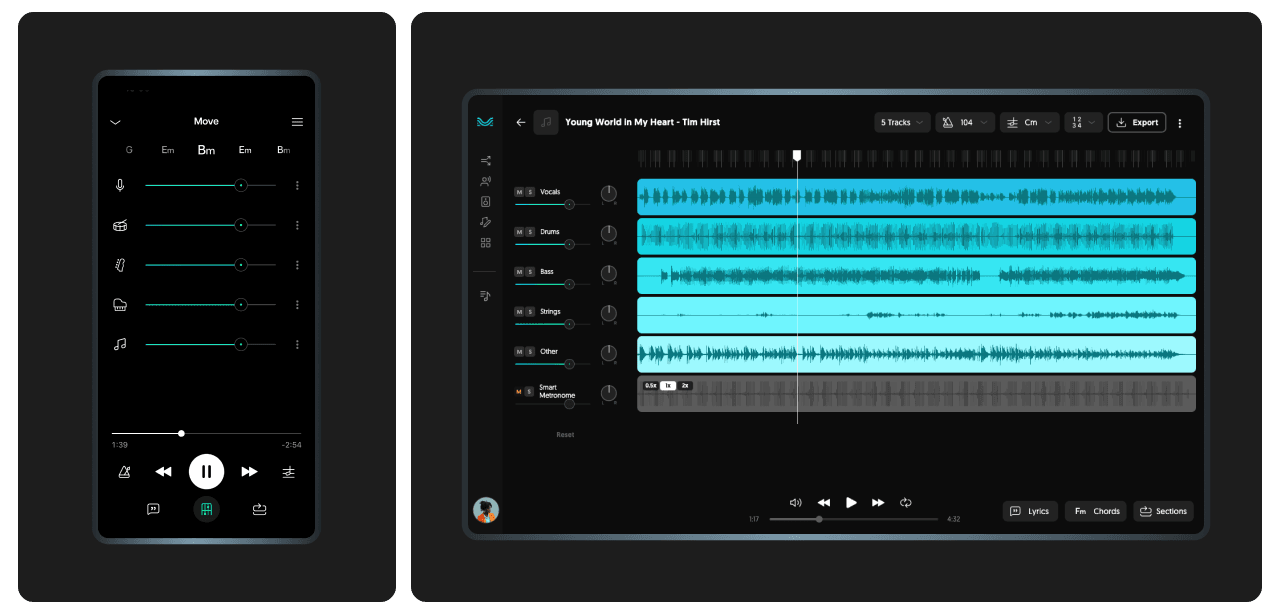Click the playhead marker on the desktop timeline
1280x614 pixels.
point(797,155)
